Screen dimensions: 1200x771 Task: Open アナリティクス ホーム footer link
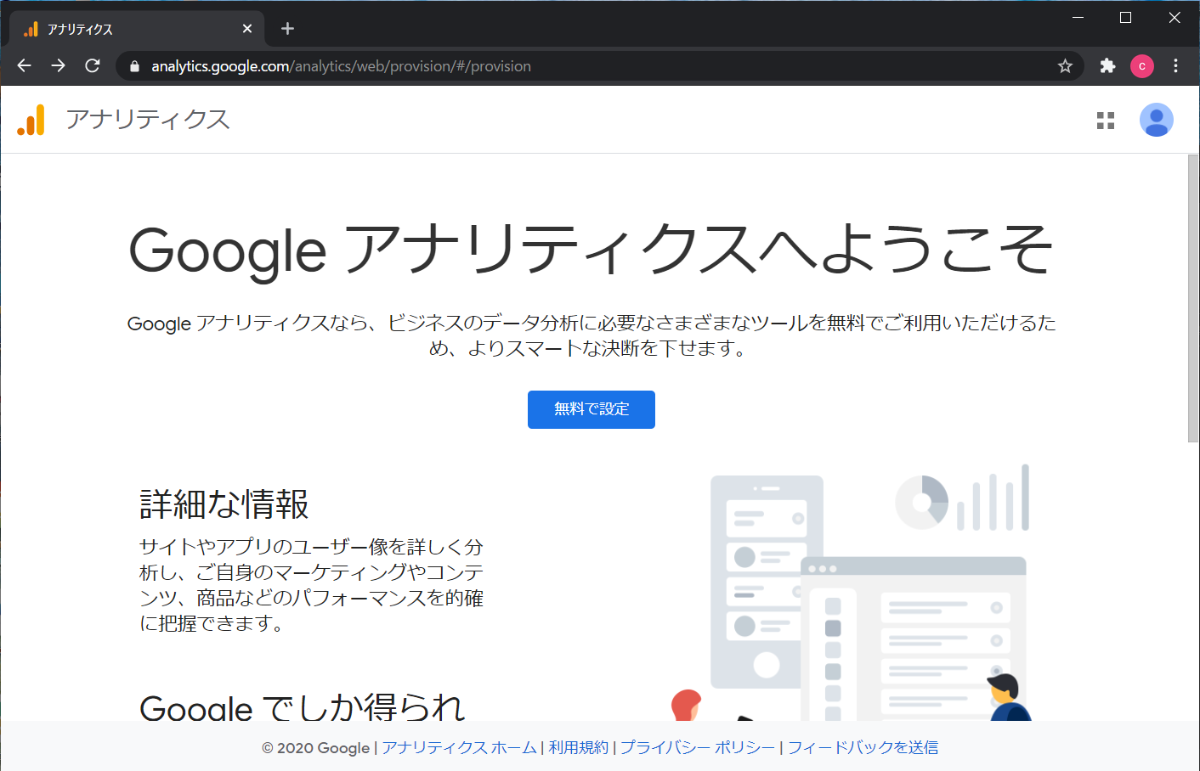tap(459, 747)
